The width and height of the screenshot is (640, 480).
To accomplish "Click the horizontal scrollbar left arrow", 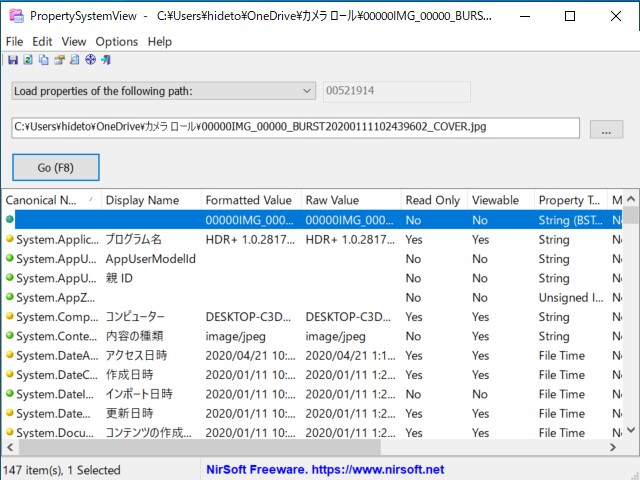I will 11,447.
